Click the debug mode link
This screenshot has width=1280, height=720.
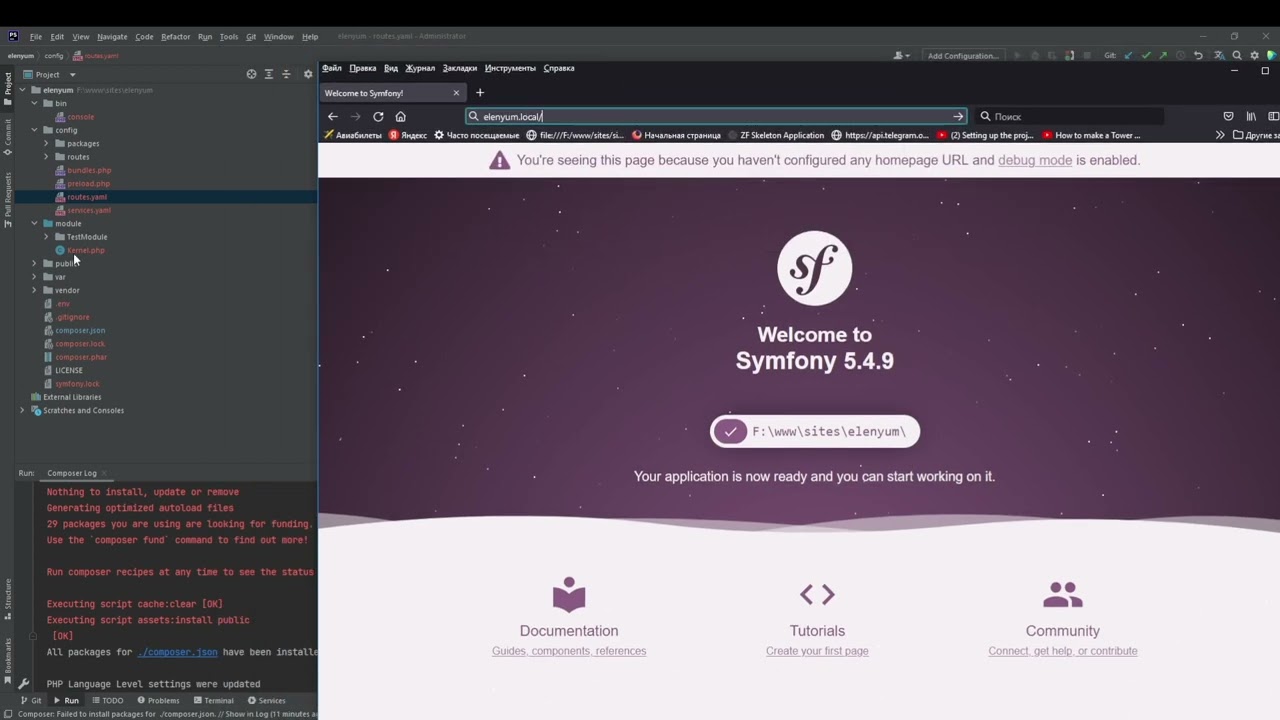point(1035,160)
